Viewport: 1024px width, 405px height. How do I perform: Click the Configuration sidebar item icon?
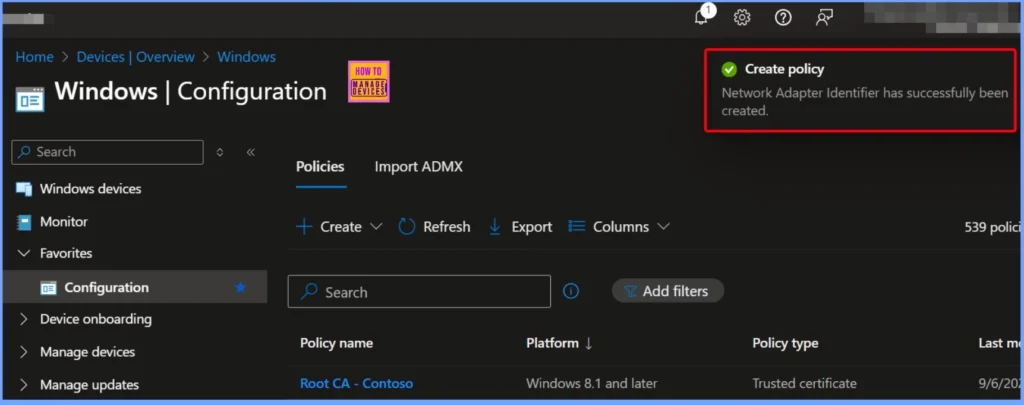point(48,288)
